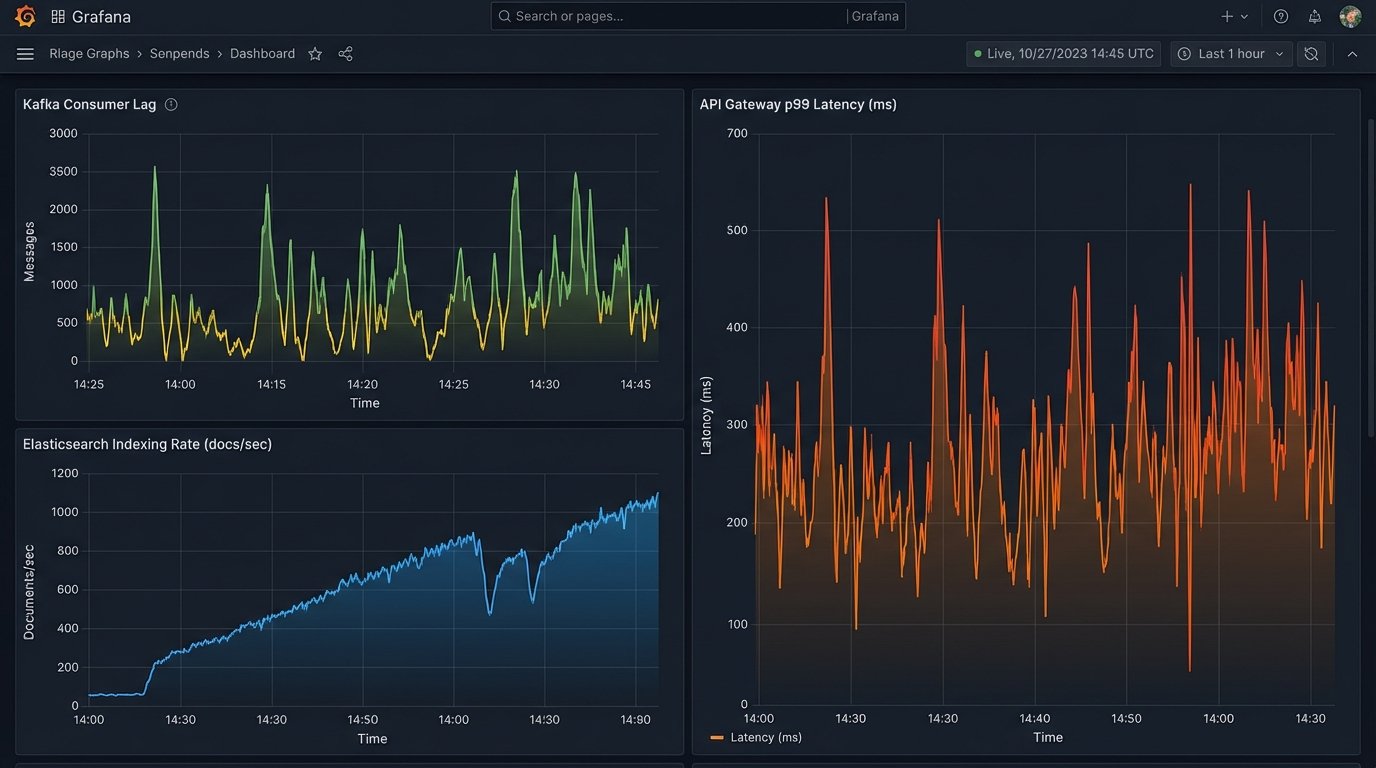This screenshot has width=1376, height=768.
Task: Expand the plus add-new dropdown
Action: tap(1234, 16)
